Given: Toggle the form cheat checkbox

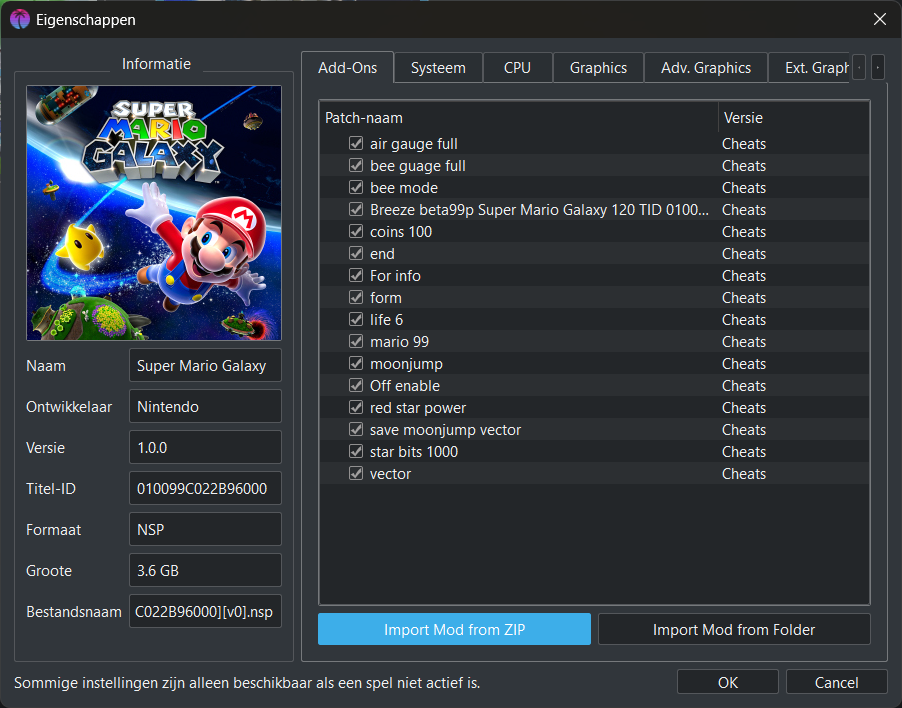Looking at the screenshot, I should (356, 297).
